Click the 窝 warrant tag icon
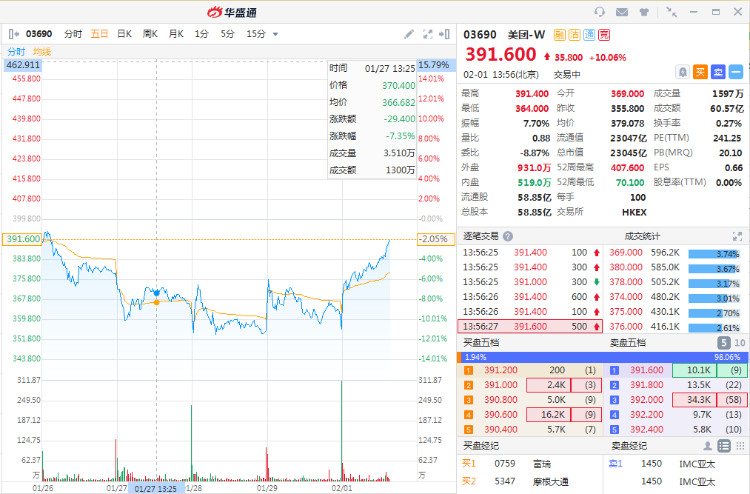Image resolution: width=750 pixels, height=494 pixels. click(x=604, y=35)
